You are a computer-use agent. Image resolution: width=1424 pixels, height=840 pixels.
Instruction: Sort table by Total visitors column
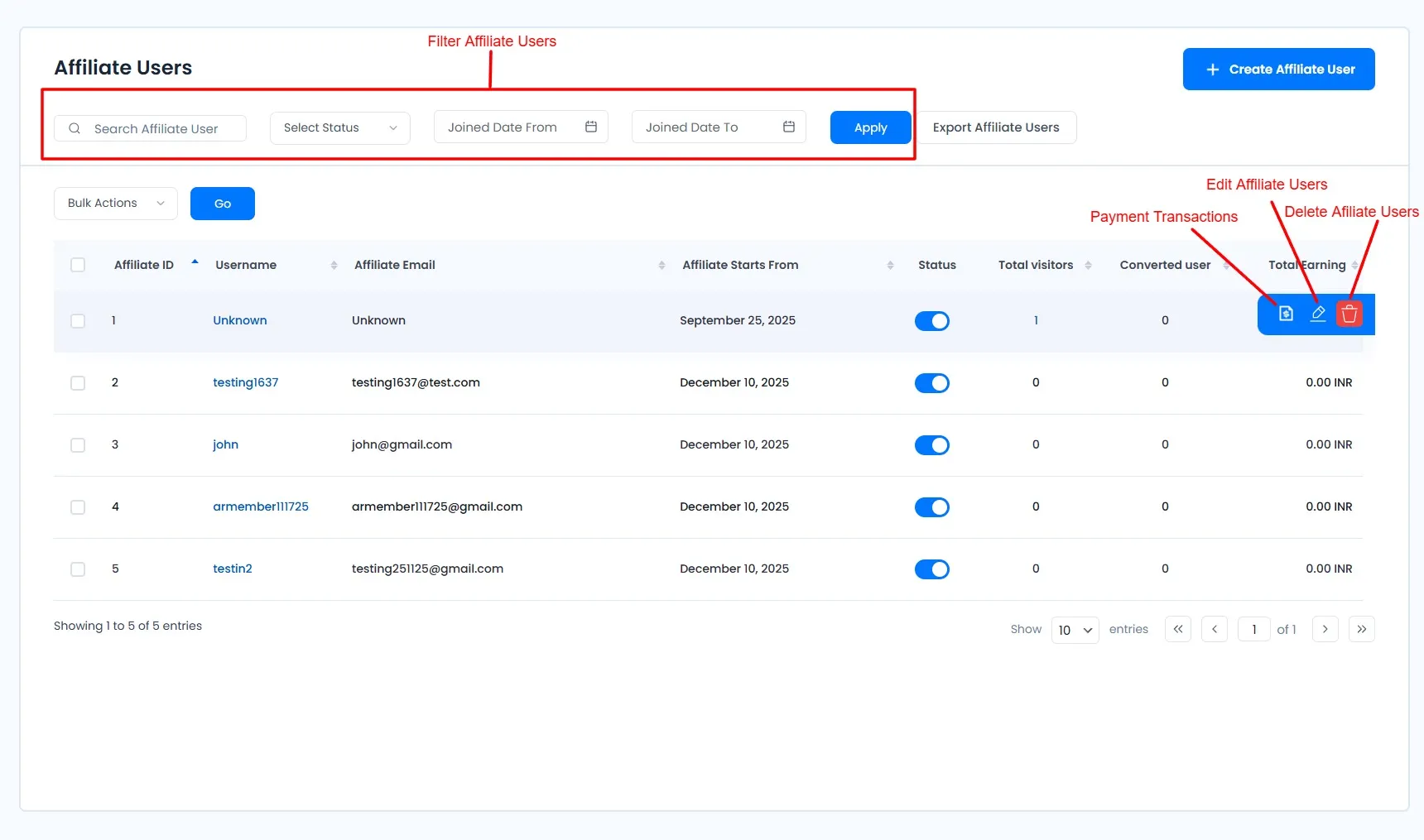click(1036, 265)
